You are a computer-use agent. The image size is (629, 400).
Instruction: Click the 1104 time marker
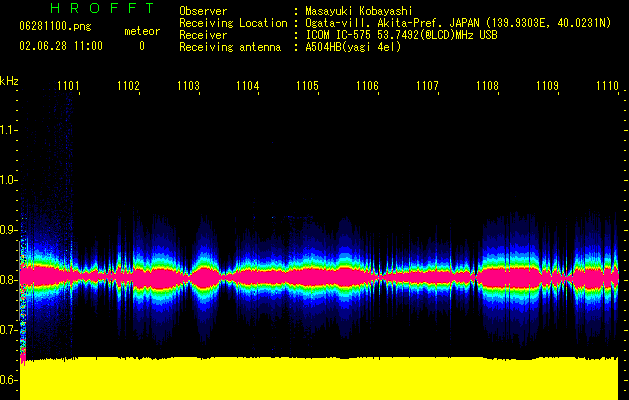pos(248,85)
